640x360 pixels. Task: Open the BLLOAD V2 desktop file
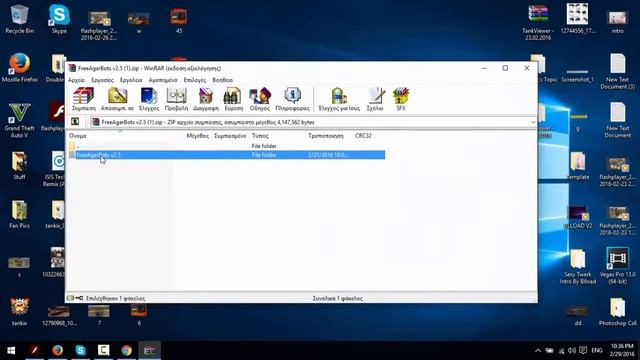tap(578, 217)
